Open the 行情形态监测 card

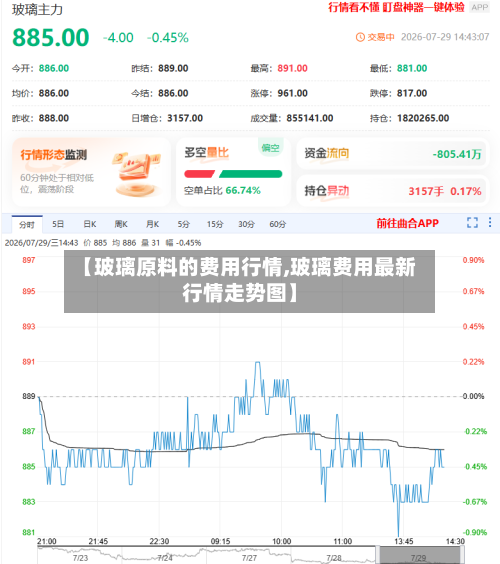coord(91,172)
